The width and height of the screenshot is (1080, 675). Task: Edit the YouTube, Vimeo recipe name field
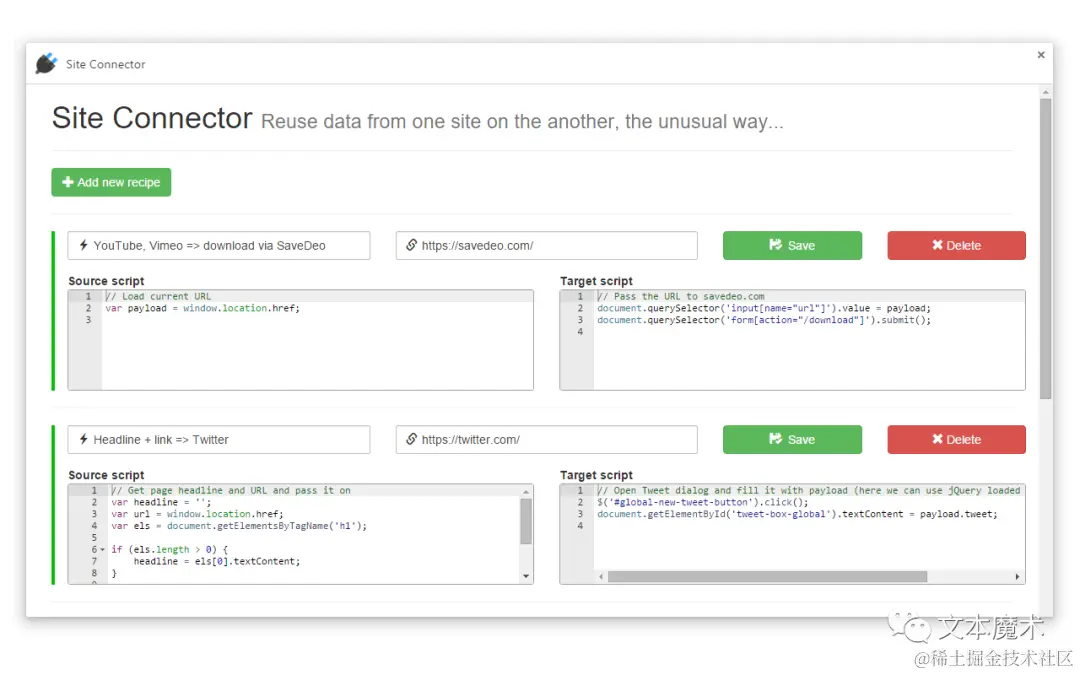click(218, 245)
